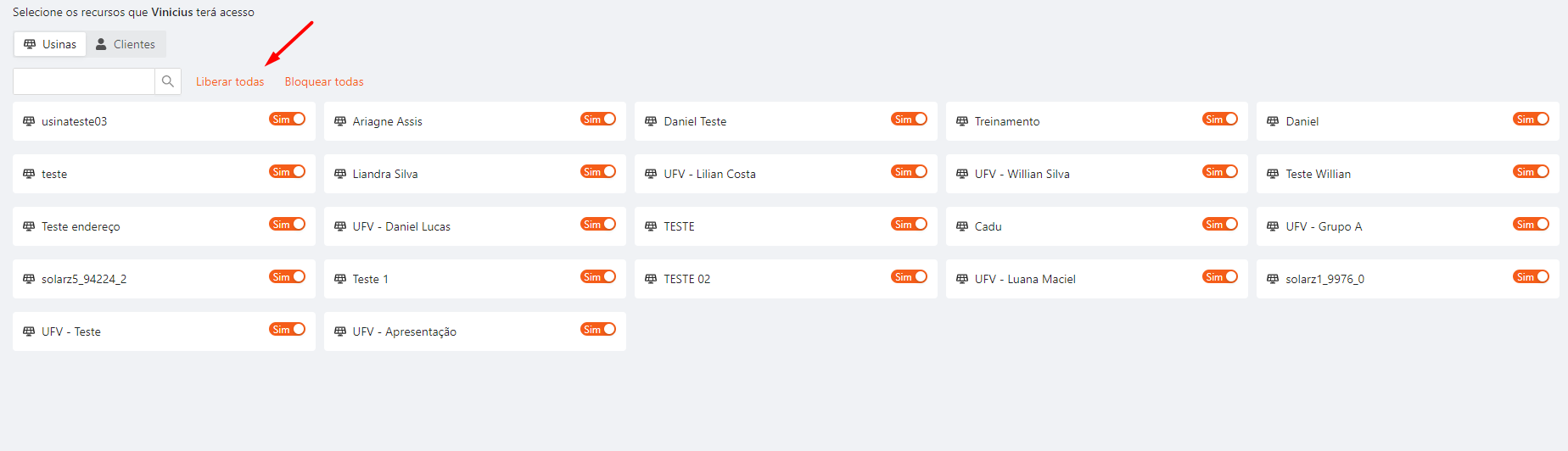Switch off the Teste 1 access toggle
Image resolution: width=1568 pixels, height=451 pixels.
click(598, 277)
